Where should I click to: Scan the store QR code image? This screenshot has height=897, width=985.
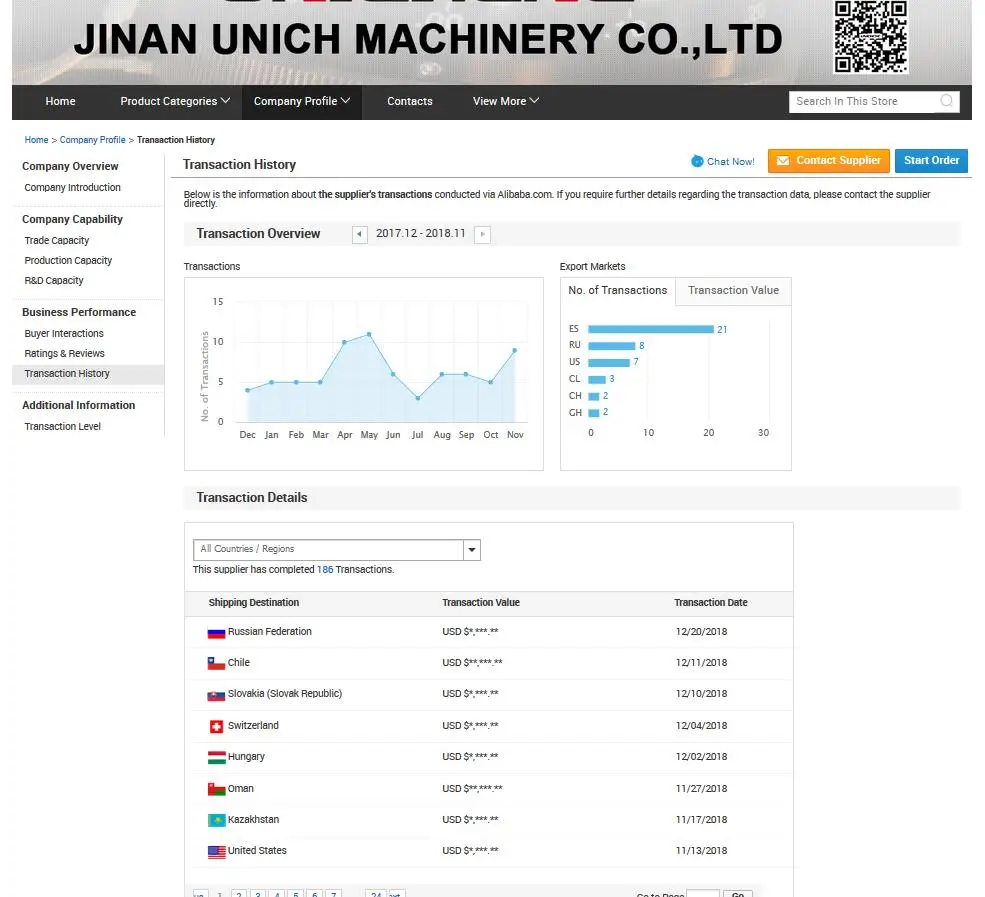(x=870, y=36)
